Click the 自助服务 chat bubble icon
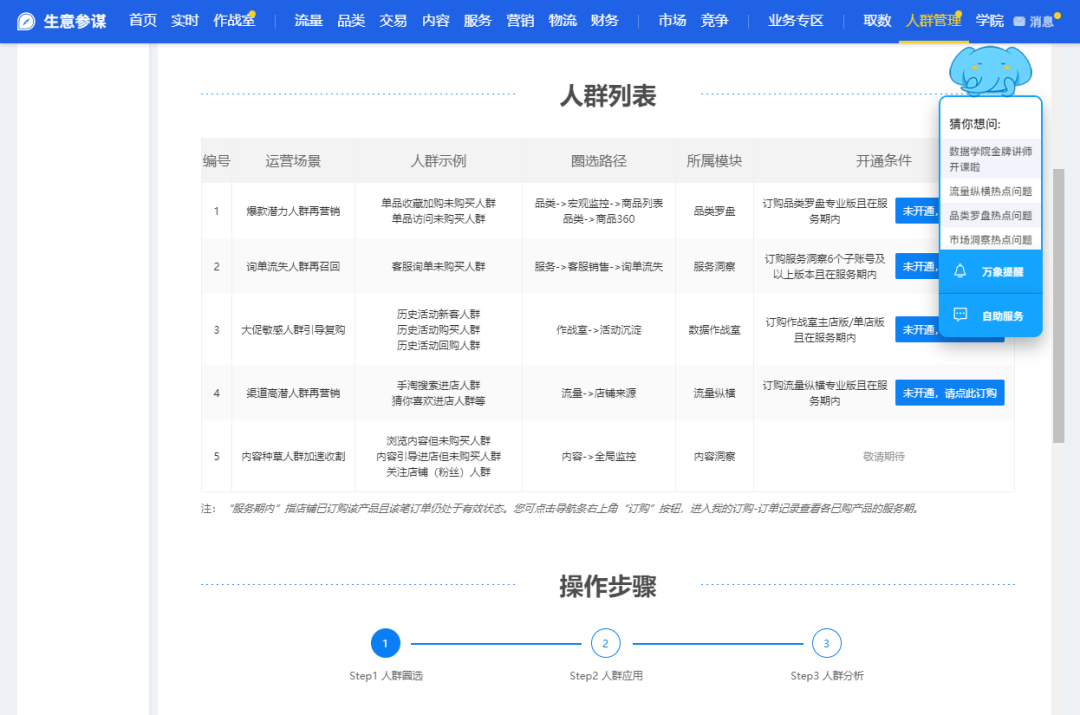 point(960,315)
